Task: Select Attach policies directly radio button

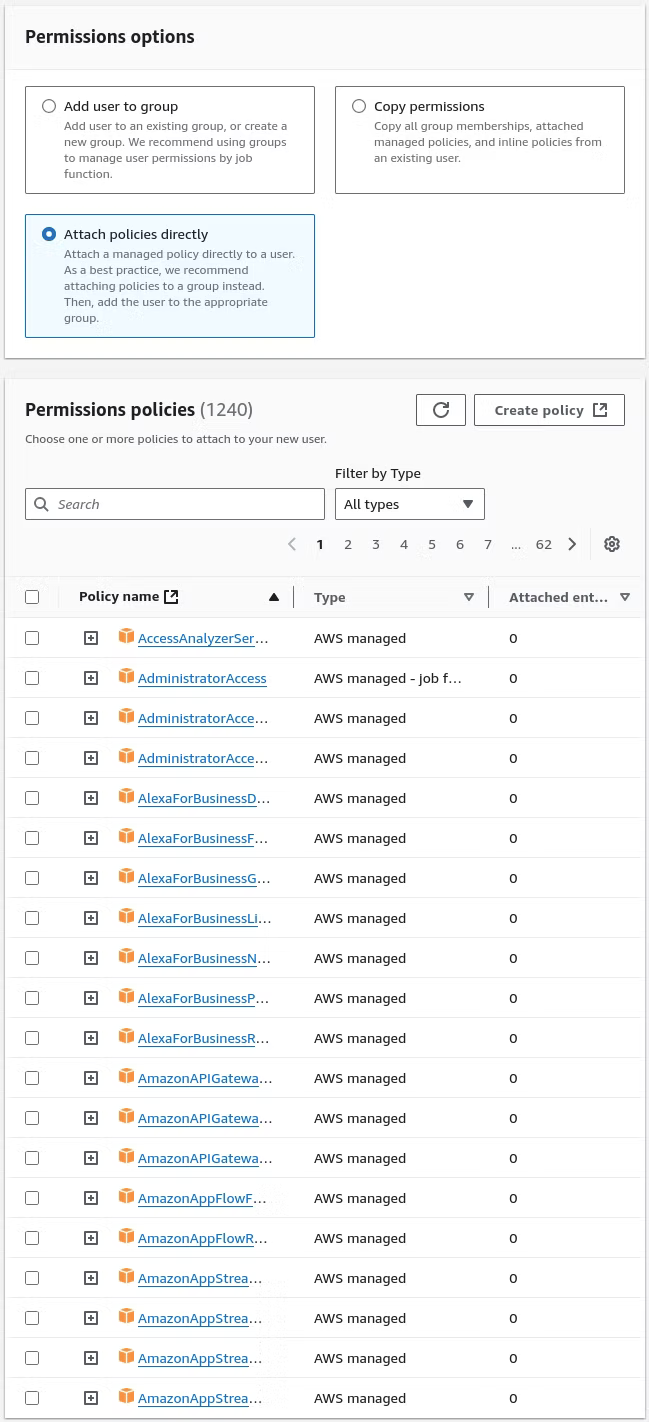Action: coord(49,234)
